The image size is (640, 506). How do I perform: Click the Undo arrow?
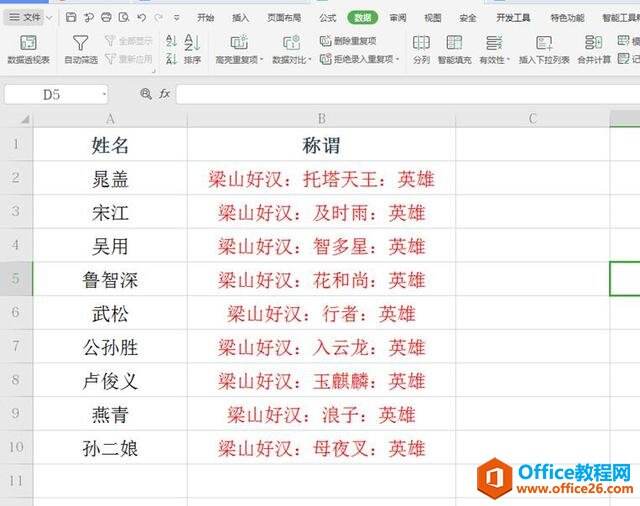click(x=141, y=17)
